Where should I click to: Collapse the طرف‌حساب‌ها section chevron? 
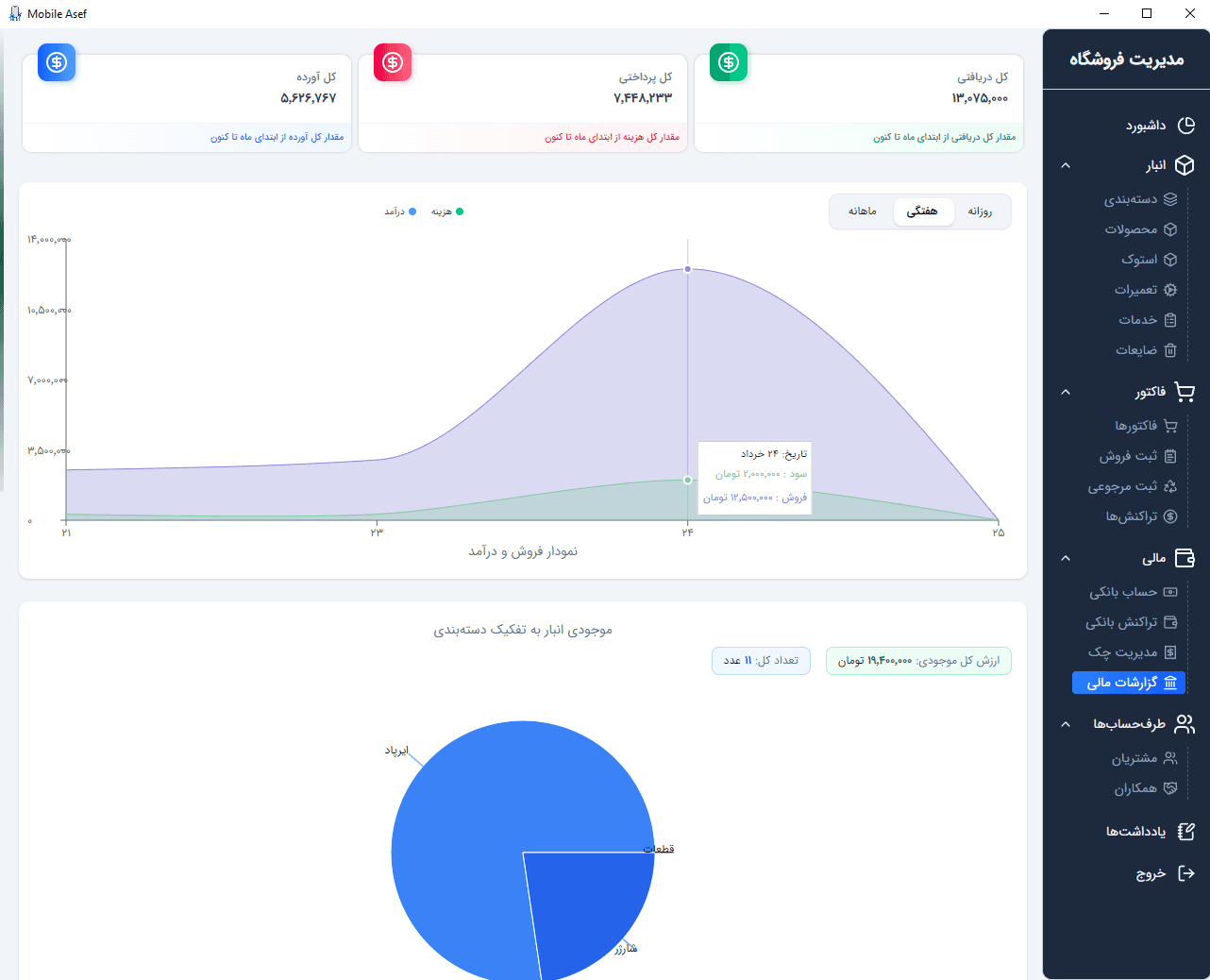click(1066, 724)
